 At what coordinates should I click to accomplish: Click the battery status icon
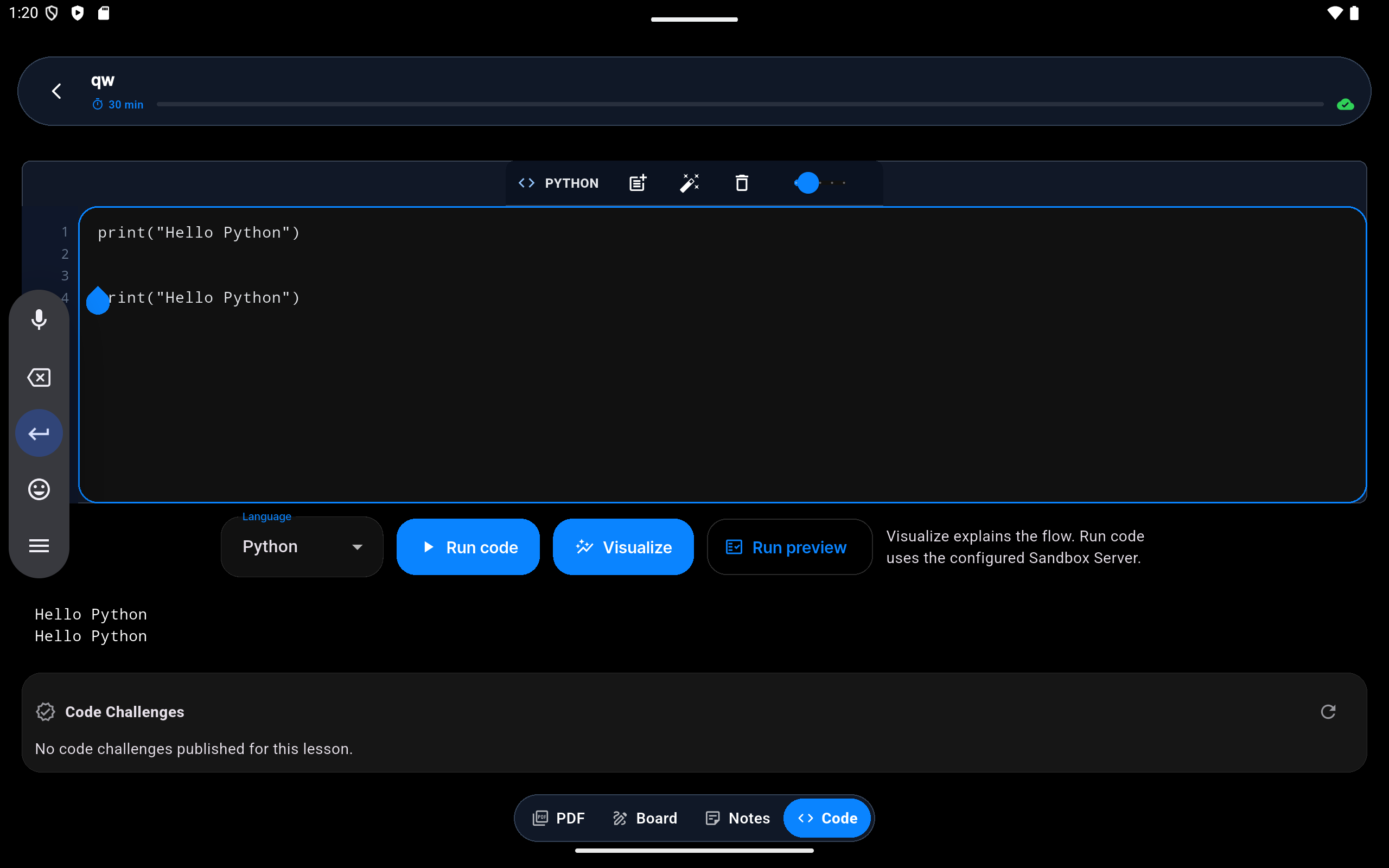click(1354, 12)
